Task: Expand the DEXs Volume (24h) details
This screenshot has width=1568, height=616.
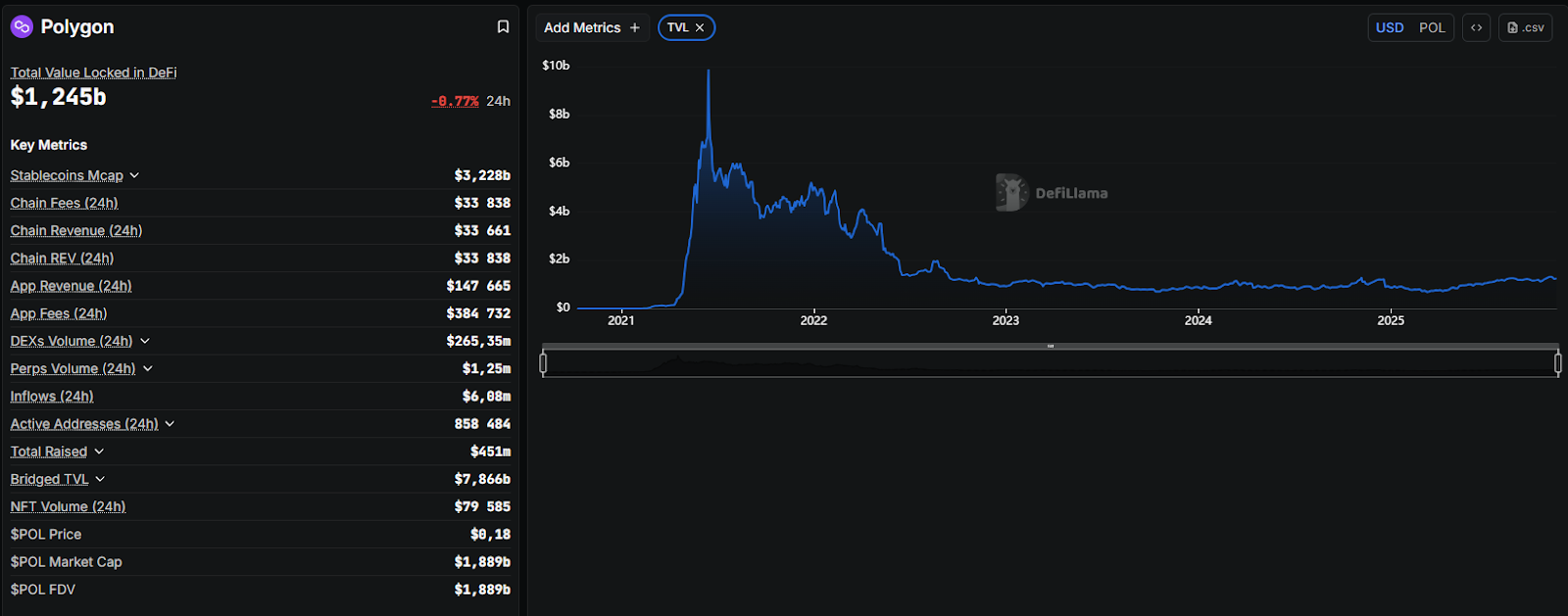Action: (145, 341)
